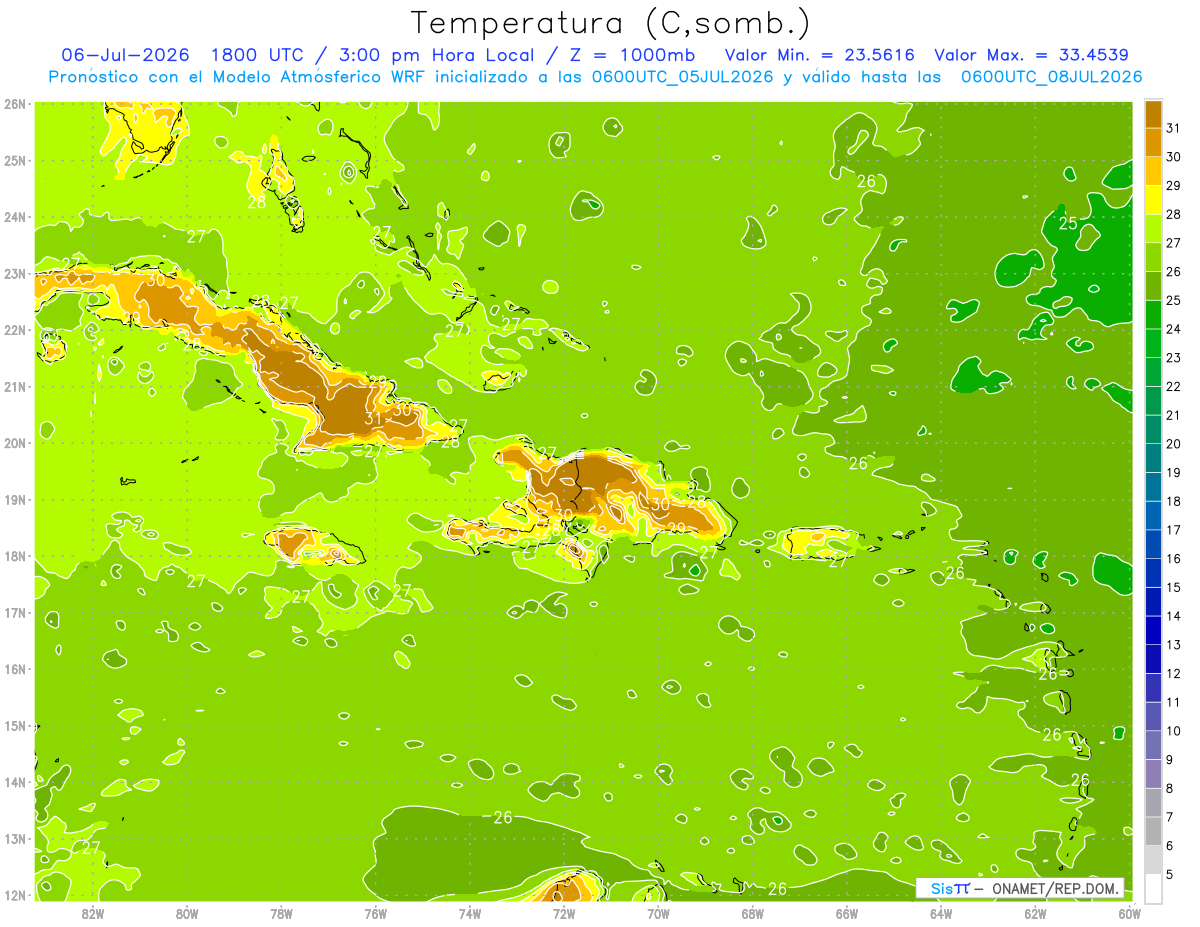
Task: Pick the yellow swatch between 28 and 29
Action: 1153,200
